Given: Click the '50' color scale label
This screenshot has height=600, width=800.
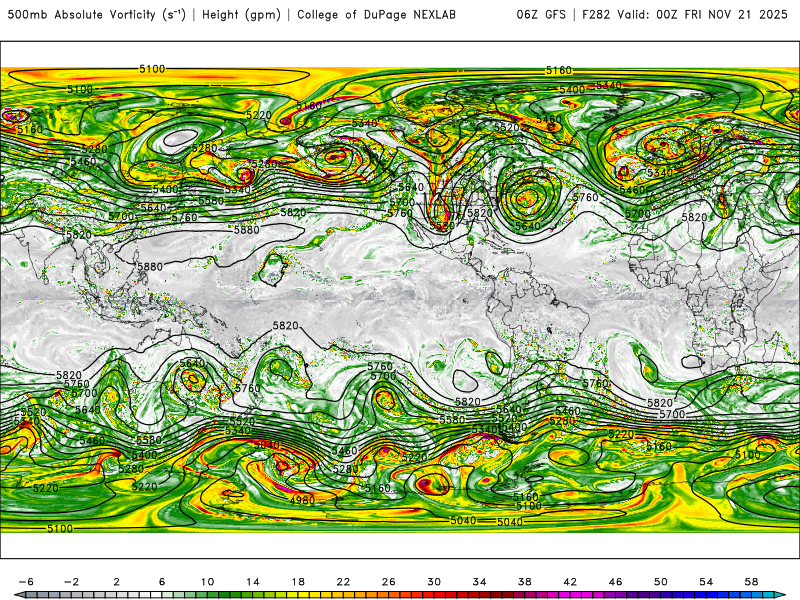Looking at the screenshot, I should (x=661, y=582).
